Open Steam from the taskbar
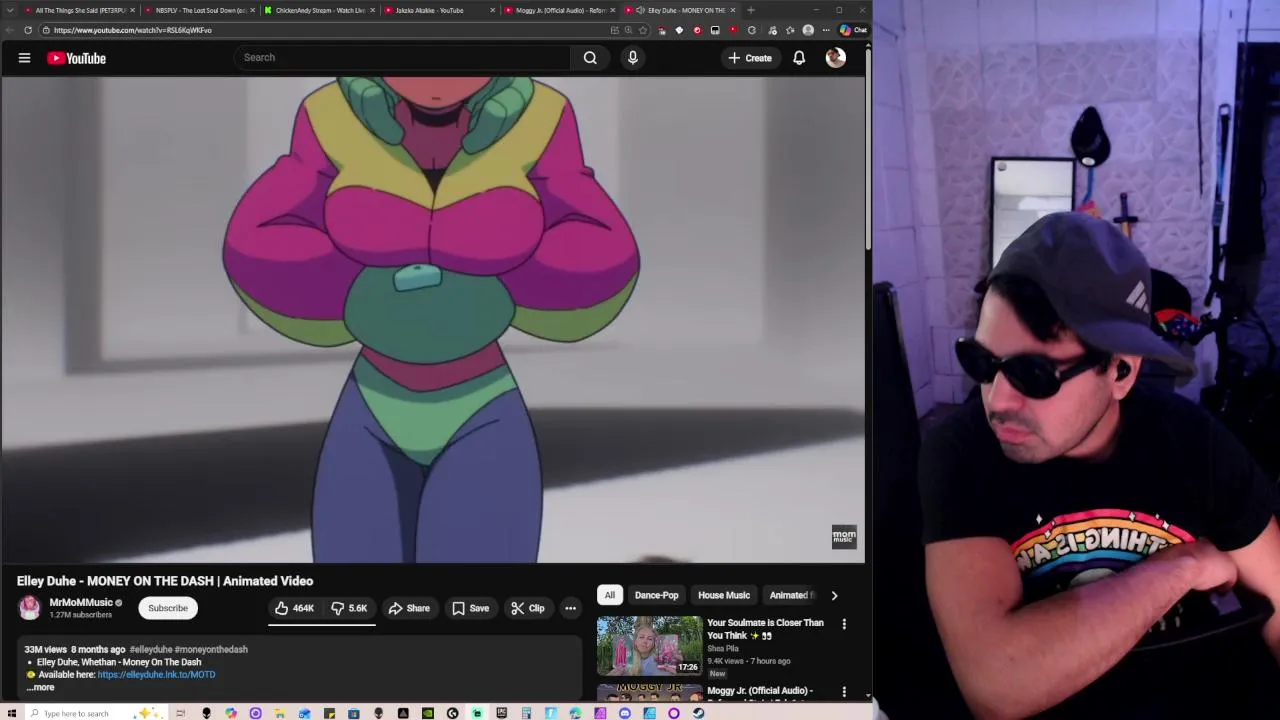 (x=698, y=713)
